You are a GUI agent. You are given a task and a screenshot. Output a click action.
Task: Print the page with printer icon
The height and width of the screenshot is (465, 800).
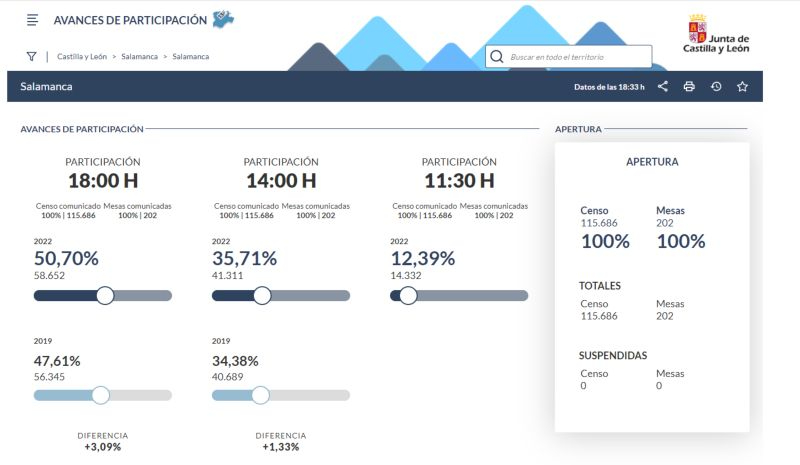(689, 87)
